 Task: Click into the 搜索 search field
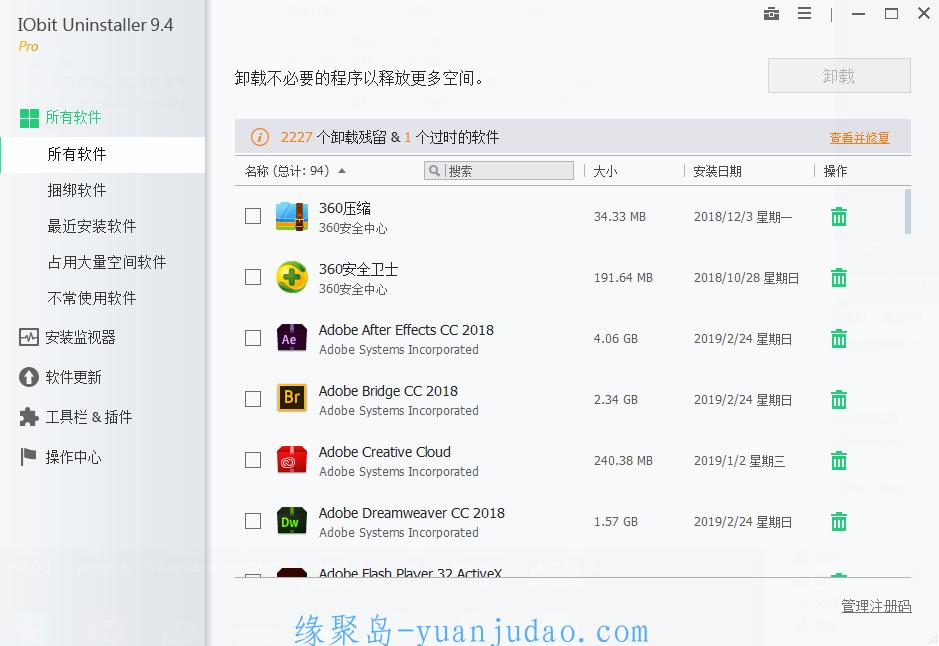click(x=499, y=171)
